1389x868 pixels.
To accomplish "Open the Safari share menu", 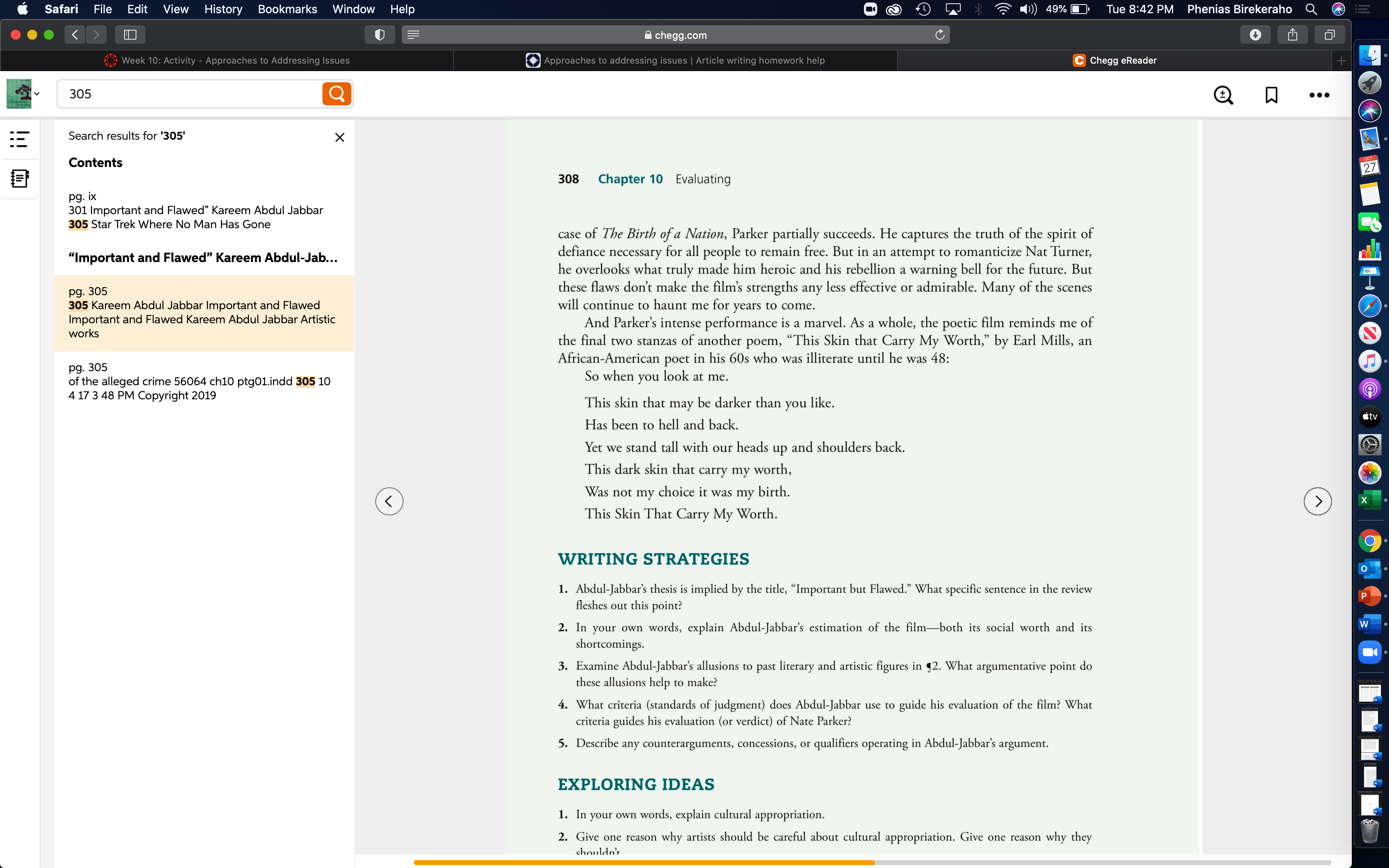I will pyautogui.click(x=1292, y=35).
